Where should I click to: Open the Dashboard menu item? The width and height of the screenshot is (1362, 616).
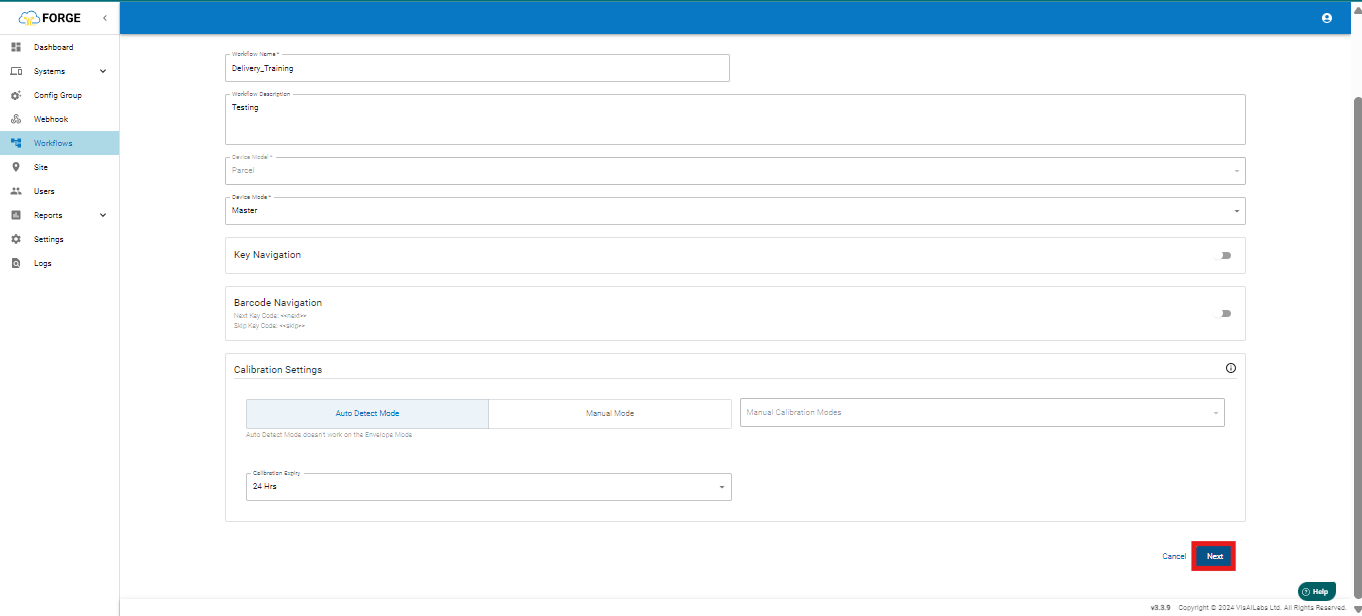click(x=59, y=47)
